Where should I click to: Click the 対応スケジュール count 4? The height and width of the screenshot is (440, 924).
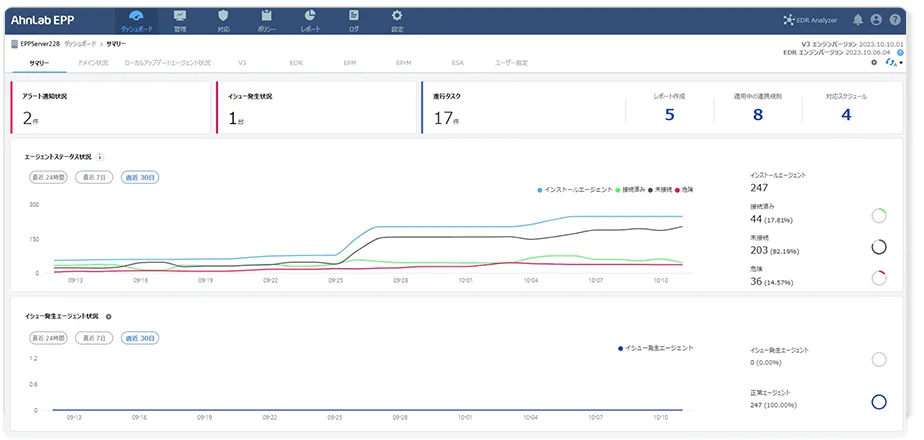(846, 115)
